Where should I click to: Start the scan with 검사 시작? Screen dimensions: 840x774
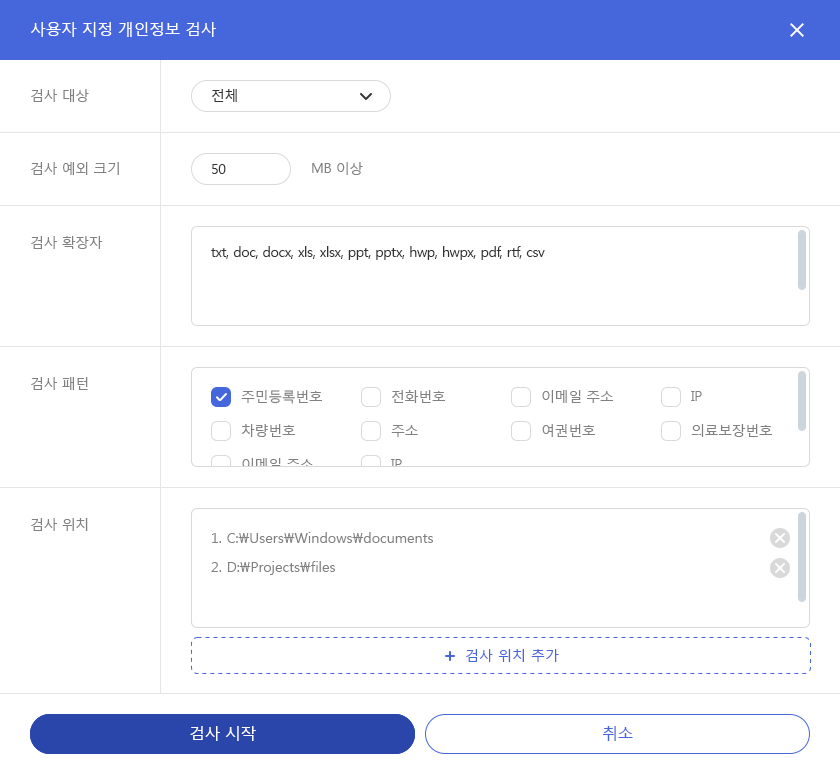click(222, 733)
